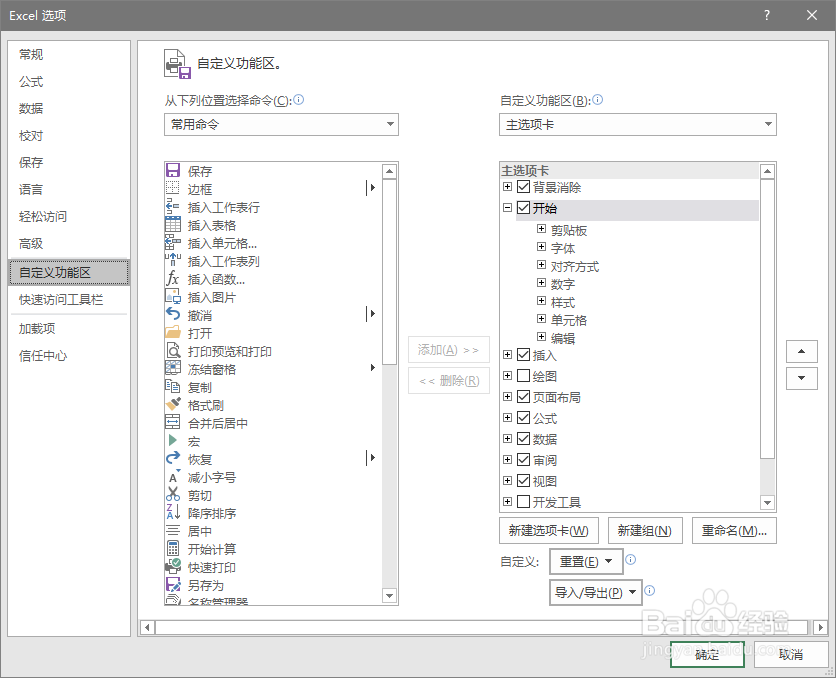Click the 开始计算 calculator icon
Image resolution: width=836 pixels, height=678 pixels.
173,548
